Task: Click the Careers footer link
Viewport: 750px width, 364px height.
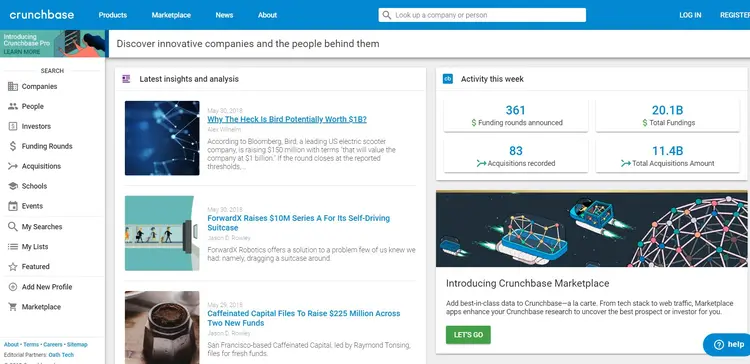Action: pos(53,344)
